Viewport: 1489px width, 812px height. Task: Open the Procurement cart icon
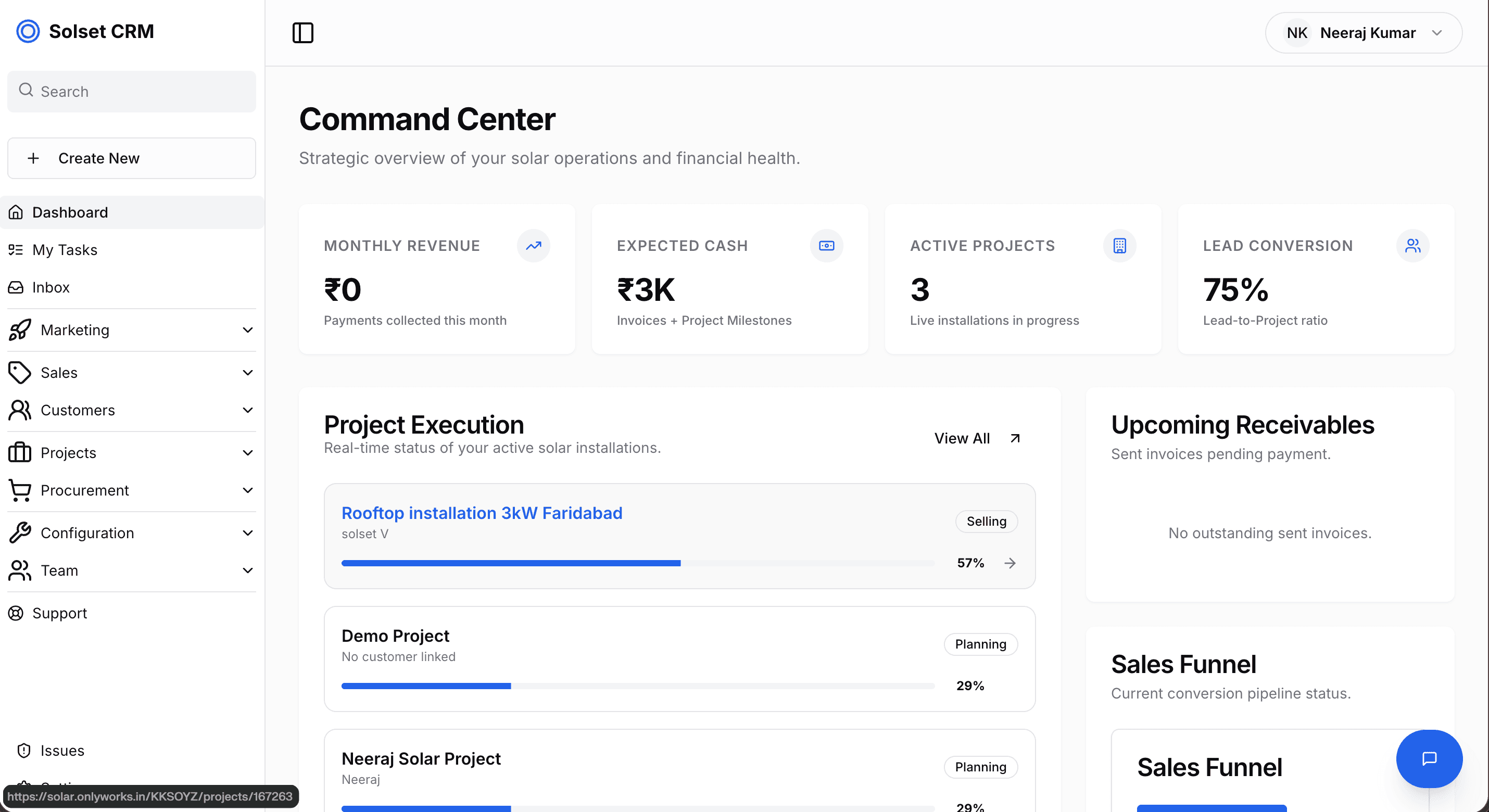coord(20,490)
